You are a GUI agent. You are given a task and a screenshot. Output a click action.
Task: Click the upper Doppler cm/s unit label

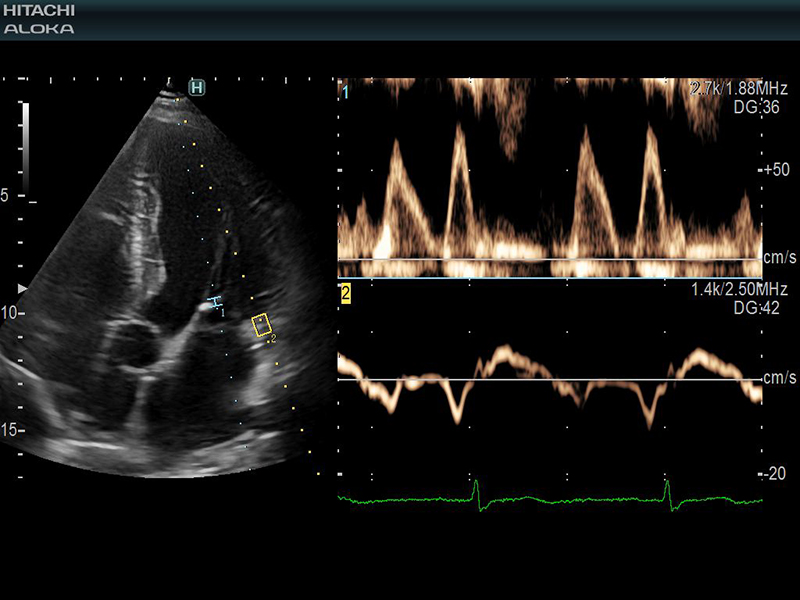[779, 258]
